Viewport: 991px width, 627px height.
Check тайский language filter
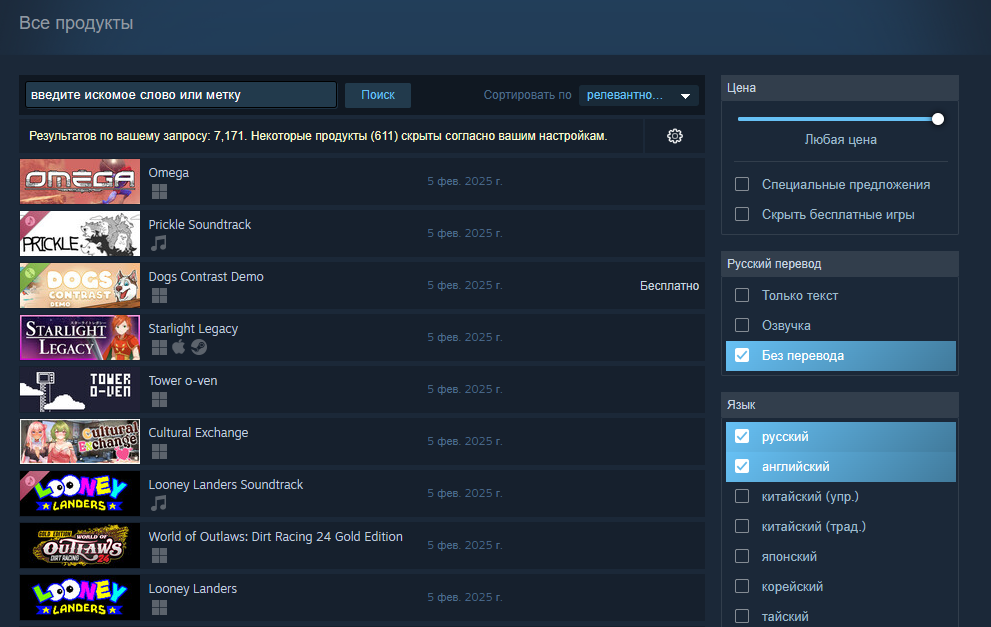[742, 616]
